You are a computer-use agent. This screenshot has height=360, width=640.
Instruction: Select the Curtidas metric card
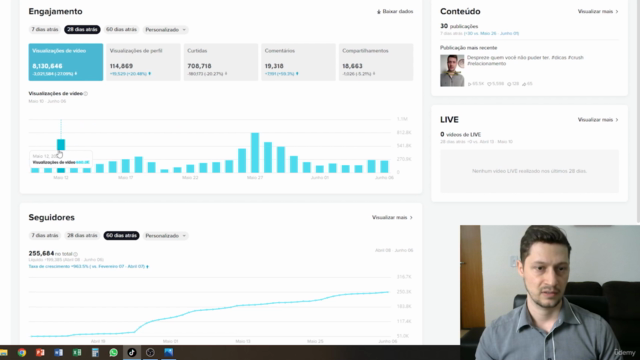click(221, 62)
